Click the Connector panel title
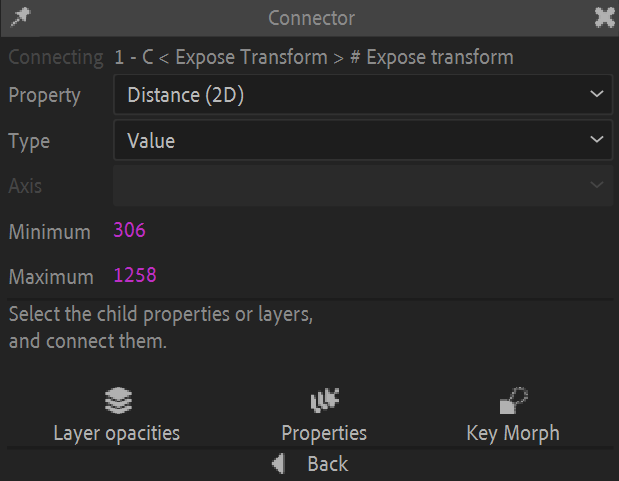 [311, 18]
